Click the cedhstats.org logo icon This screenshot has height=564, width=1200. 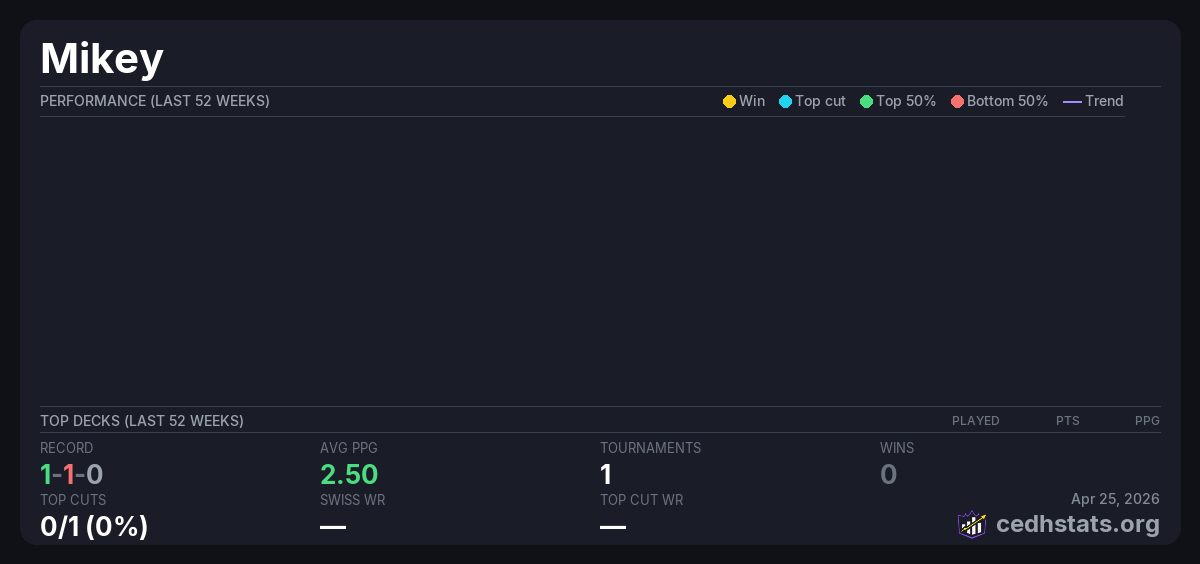coord(972,524)
